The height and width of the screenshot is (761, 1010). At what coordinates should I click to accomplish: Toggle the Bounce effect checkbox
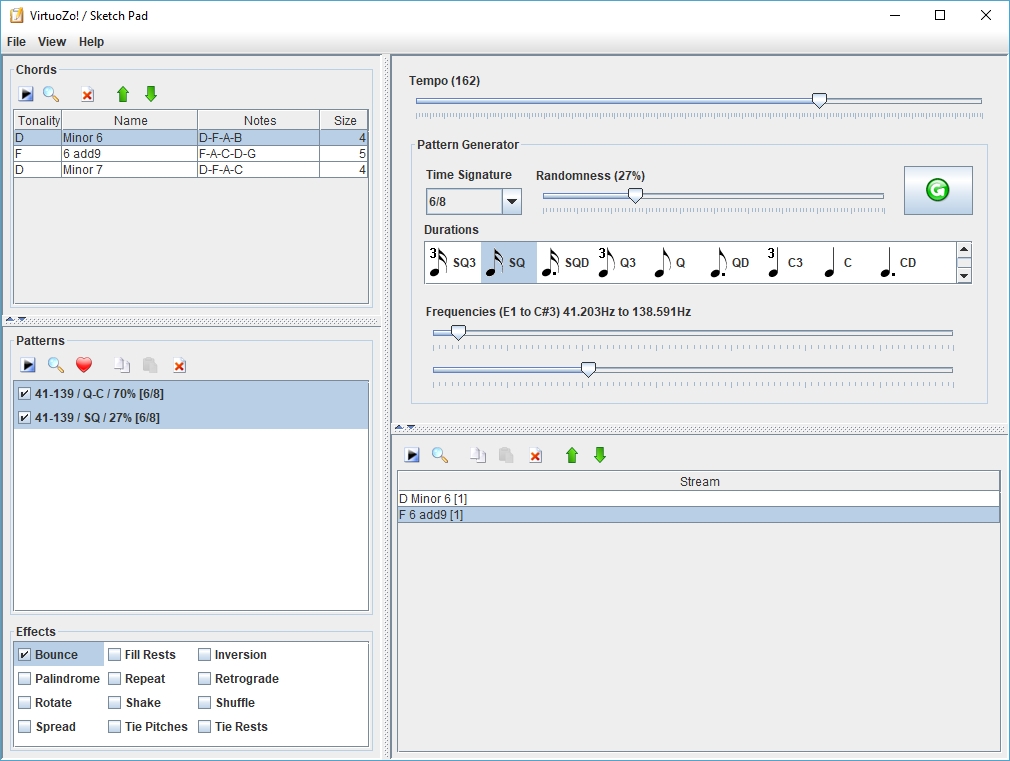pos(25,655)
